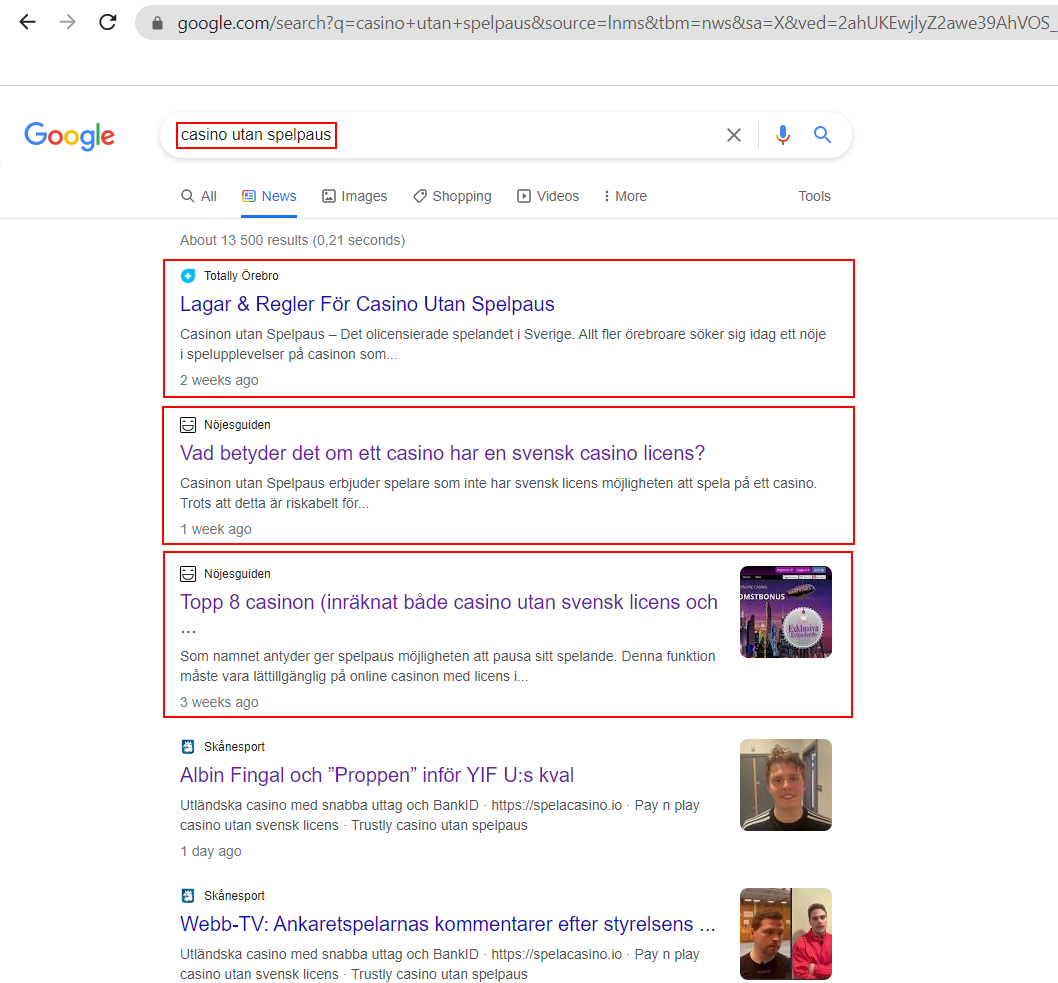Image resolution: width=1058 pixels, height=983 pixels.
Task: Expand the More search options menu
Action: pos(625,196)
